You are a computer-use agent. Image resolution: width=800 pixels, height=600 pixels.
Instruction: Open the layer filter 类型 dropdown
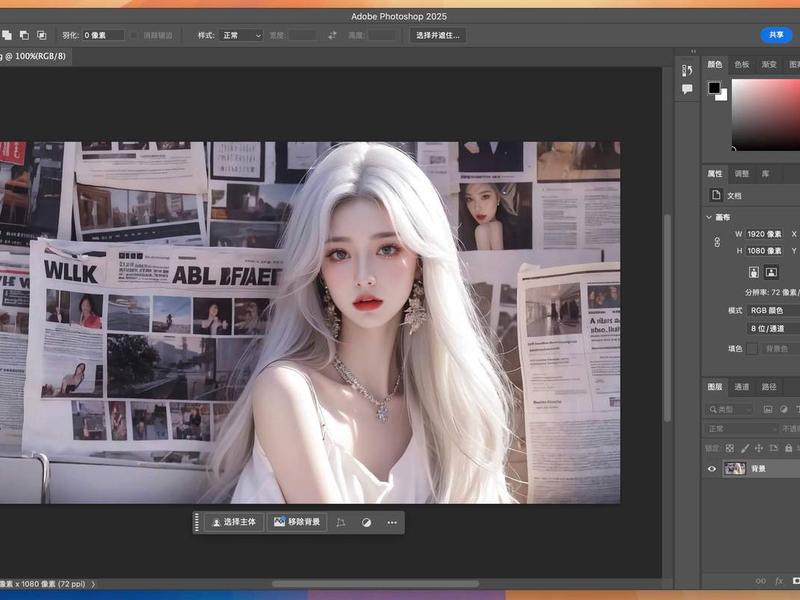point(730,409)
